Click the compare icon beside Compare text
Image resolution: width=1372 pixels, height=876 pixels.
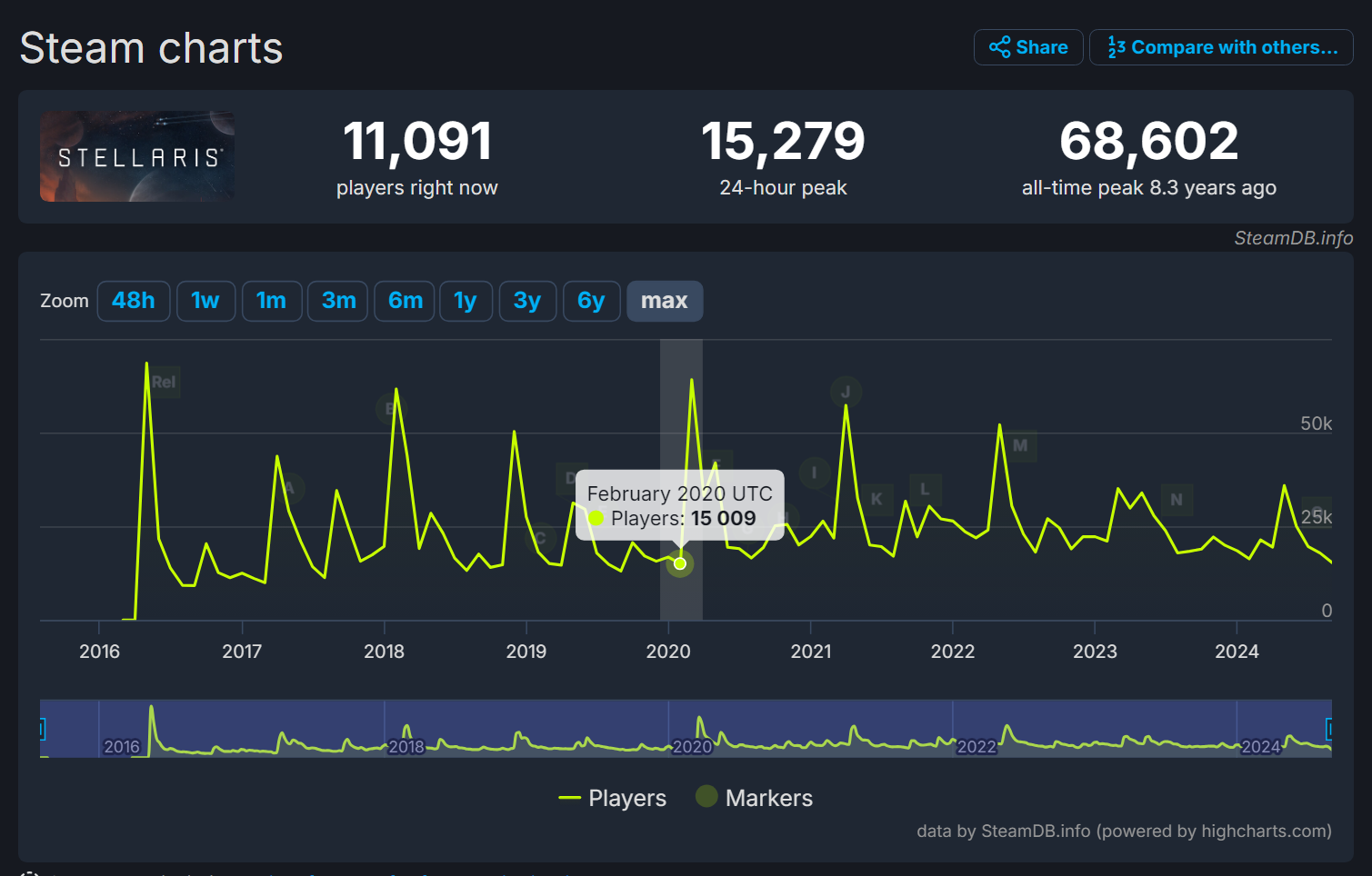coord(1117,47)
